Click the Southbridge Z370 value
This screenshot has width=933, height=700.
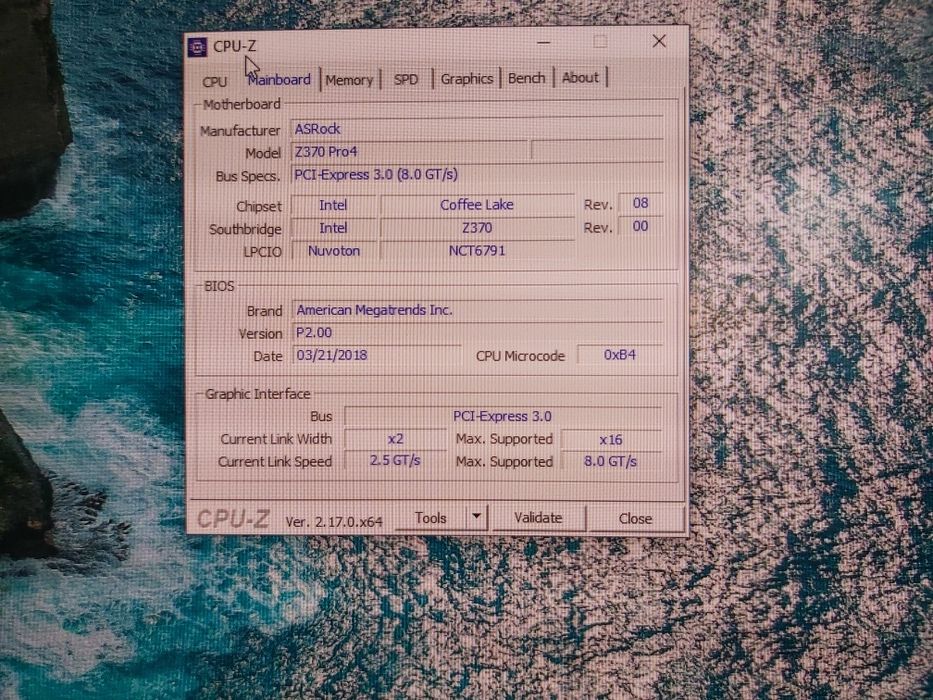pos(477,228)
